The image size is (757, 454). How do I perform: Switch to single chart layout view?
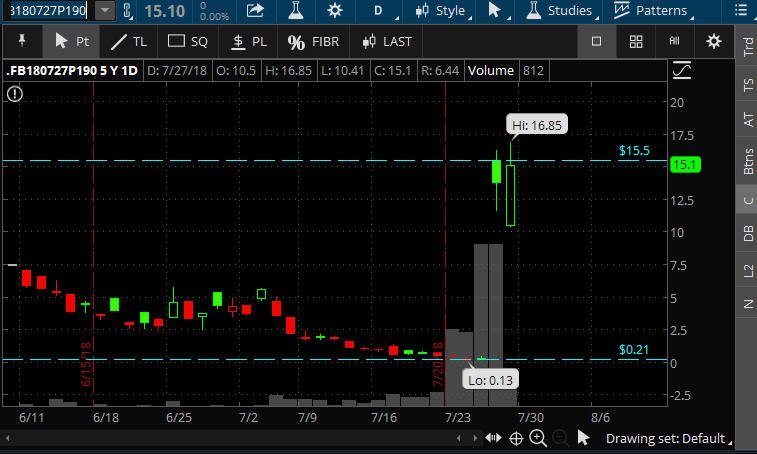click(x=596, y=42)
